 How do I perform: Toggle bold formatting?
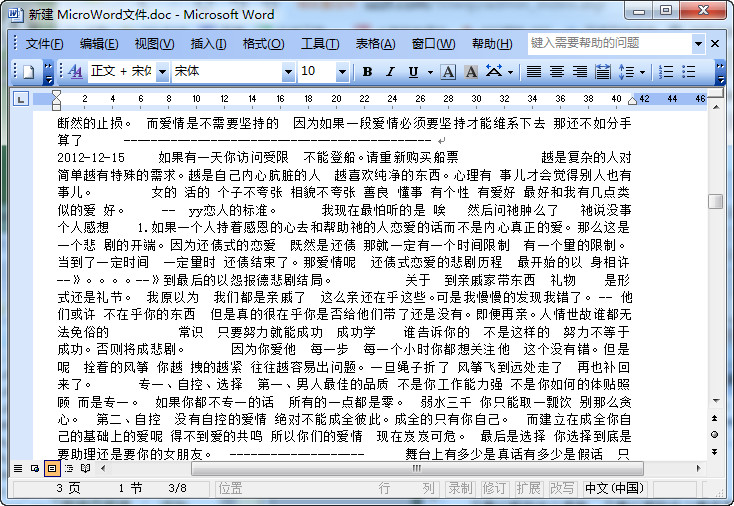[x=367, y=72]
